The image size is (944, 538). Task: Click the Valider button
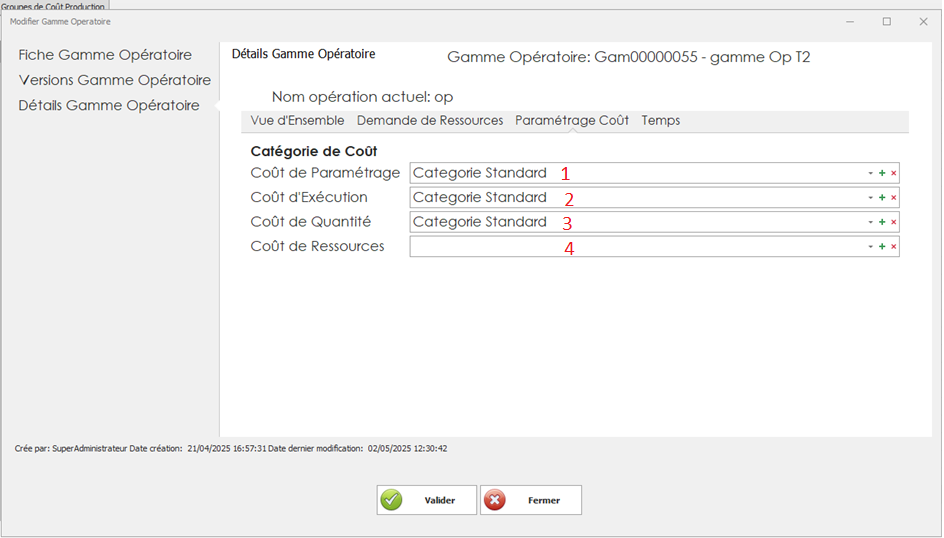[427, 500]
